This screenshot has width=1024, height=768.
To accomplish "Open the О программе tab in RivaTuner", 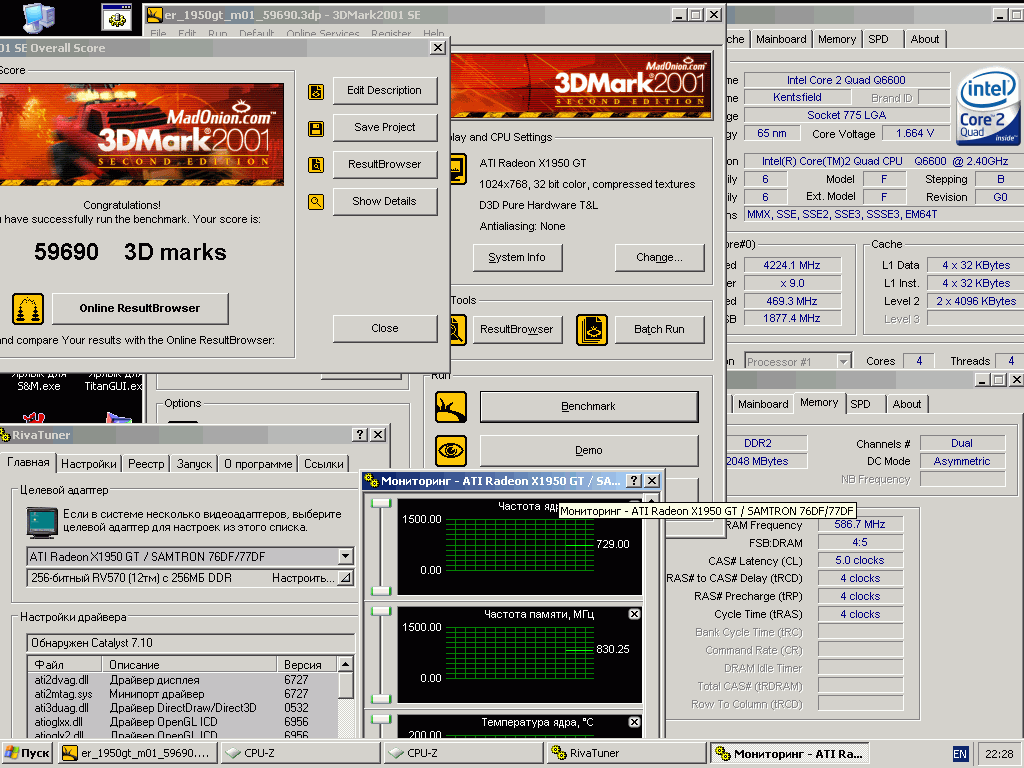I will (x=258, y=464).
